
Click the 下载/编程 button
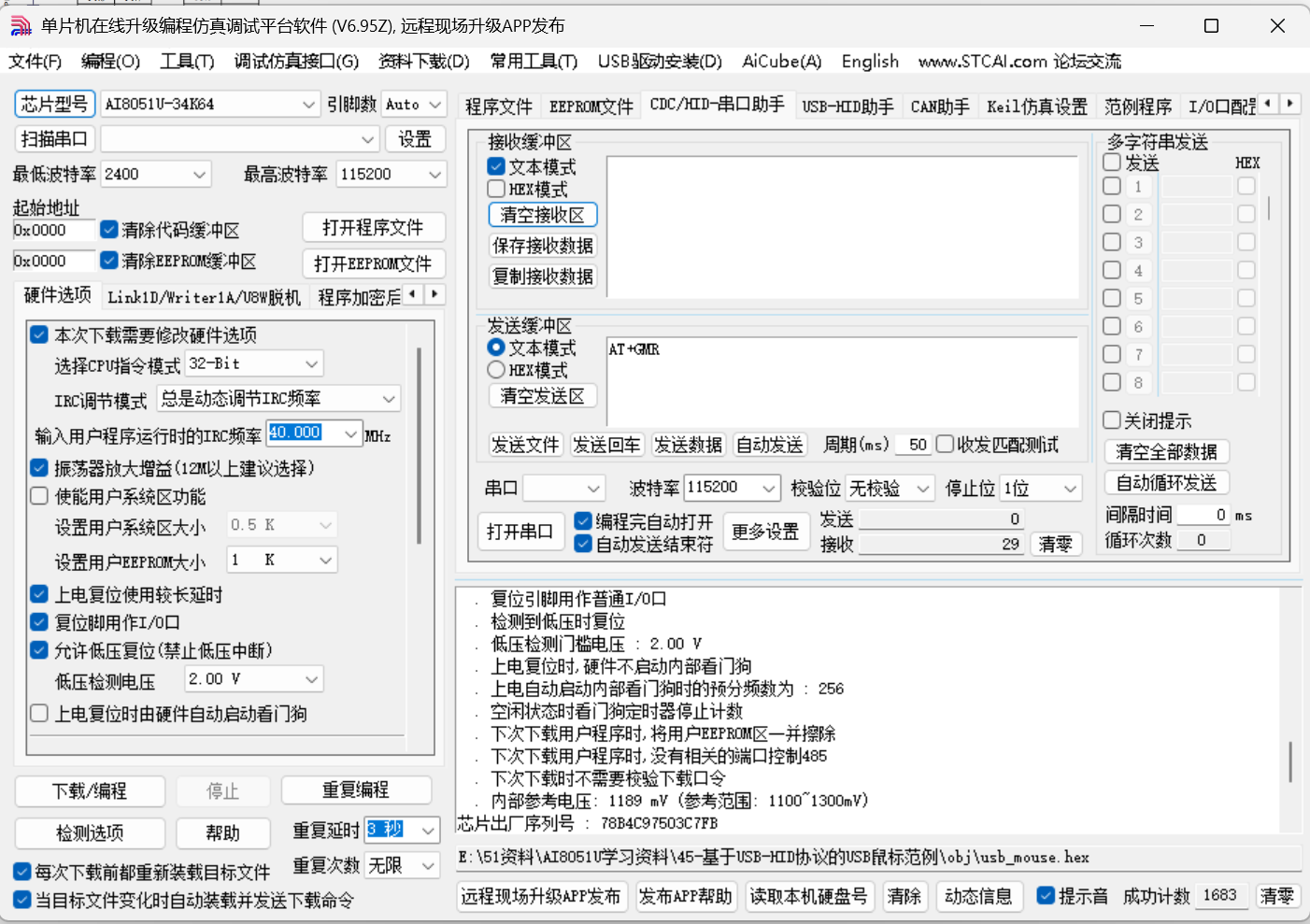89,790
